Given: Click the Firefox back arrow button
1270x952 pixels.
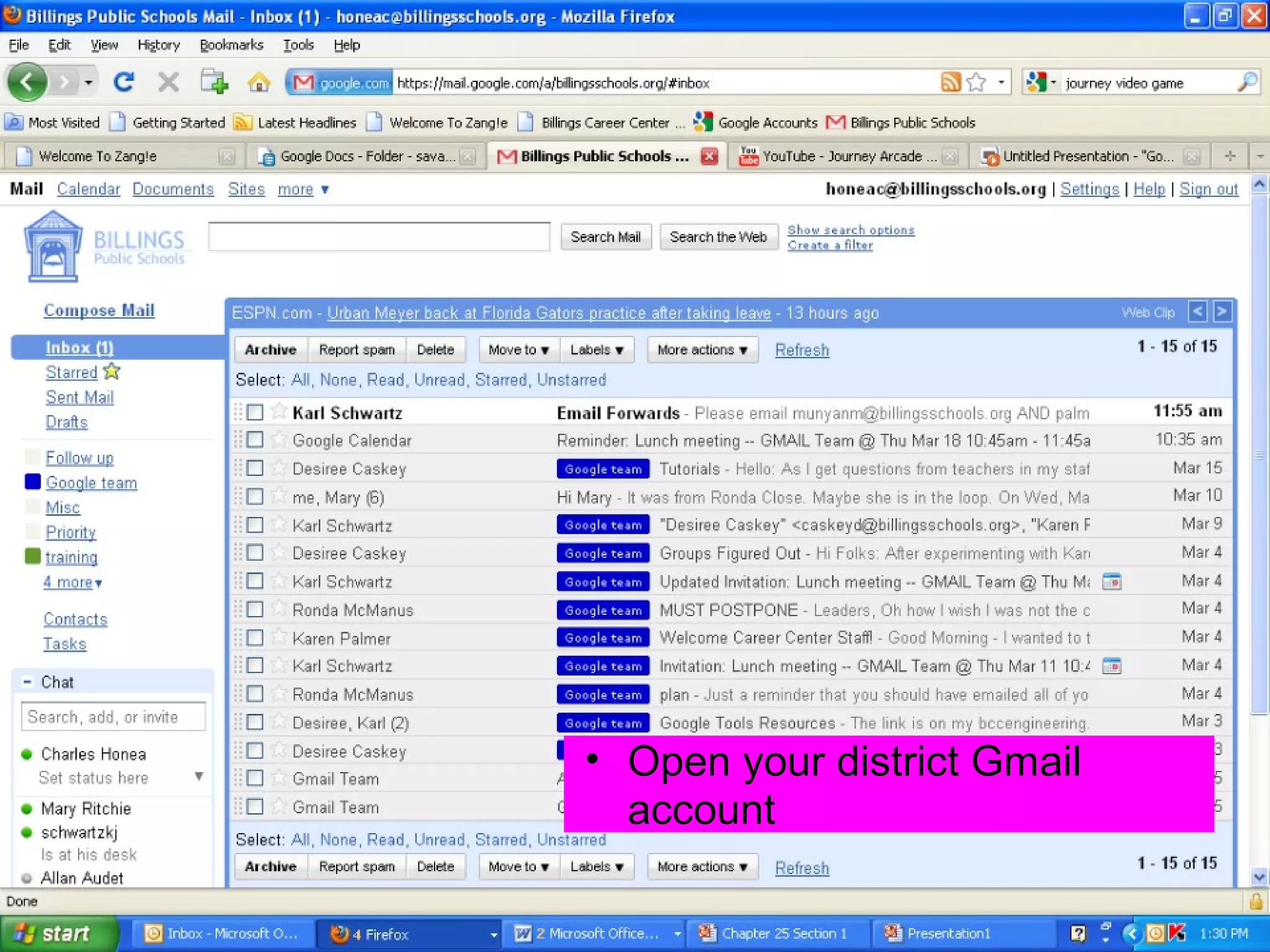Looking at the screenshot, I should click(27, 82).
